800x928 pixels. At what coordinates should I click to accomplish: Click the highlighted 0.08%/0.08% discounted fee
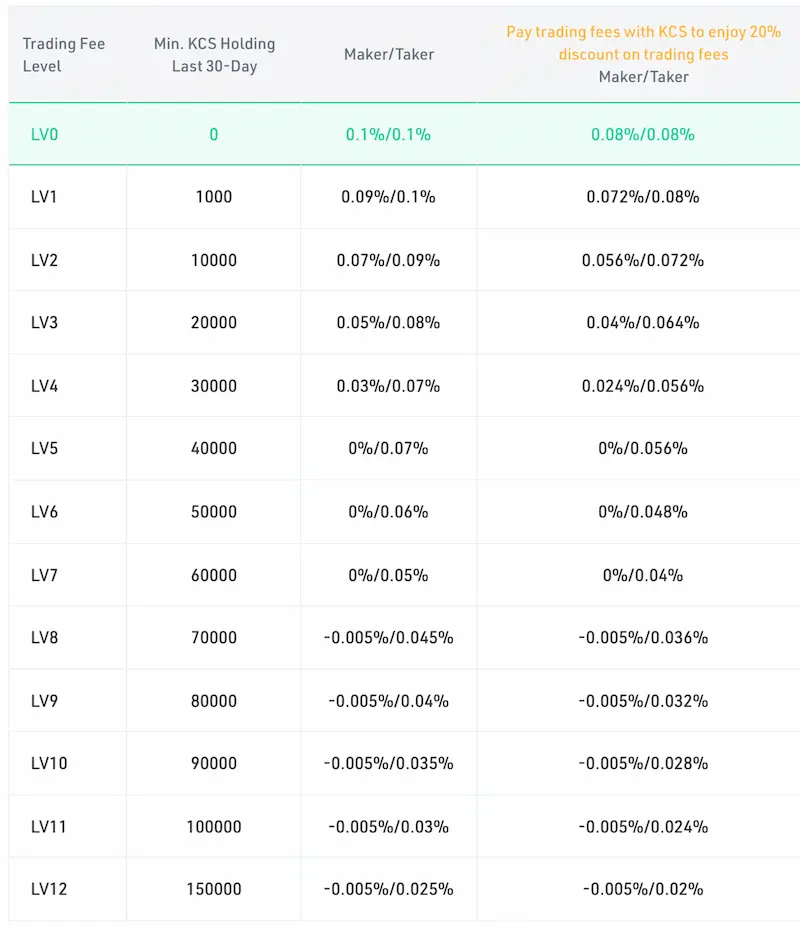coord(643,134)
